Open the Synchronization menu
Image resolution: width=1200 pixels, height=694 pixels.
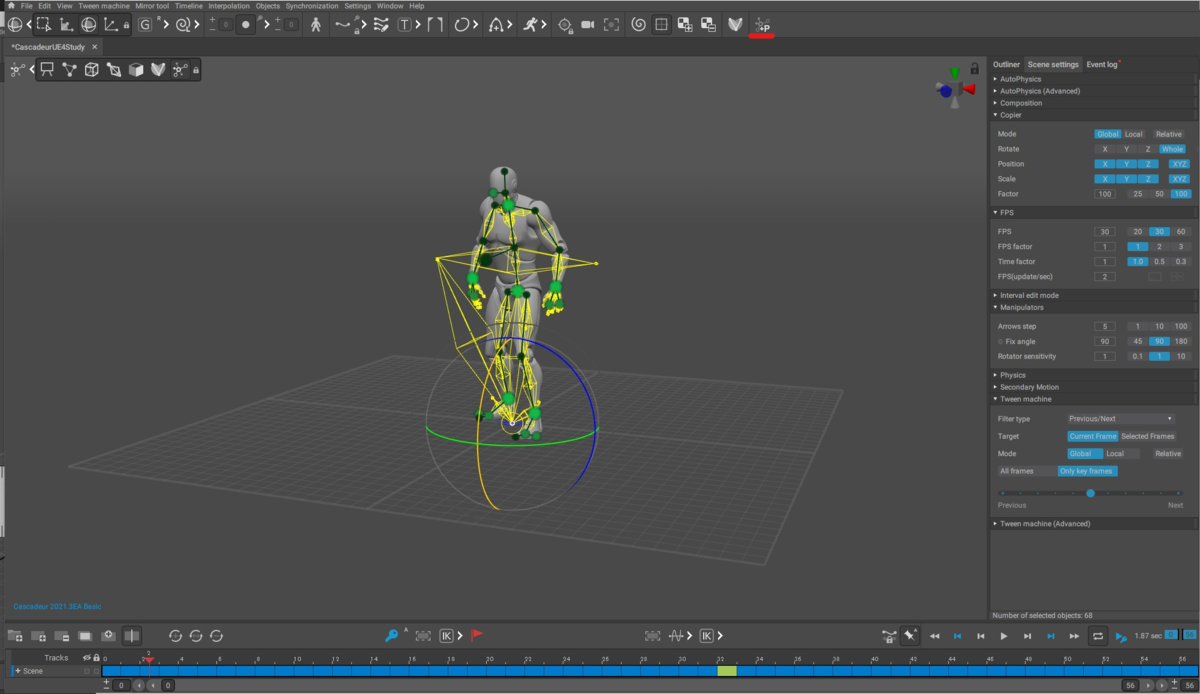(312, 6)
